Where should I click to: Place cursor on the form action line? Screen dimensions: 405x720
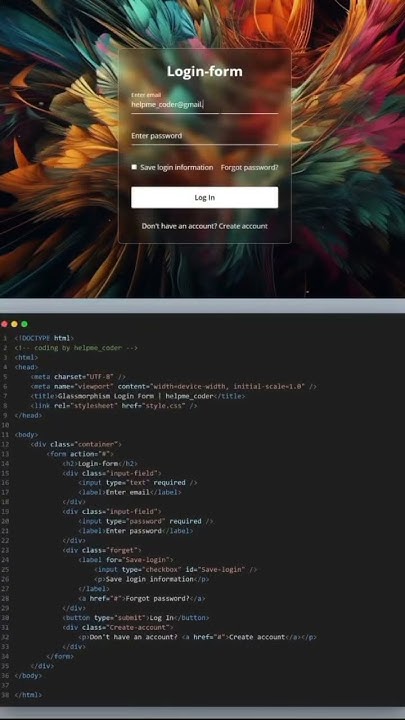click(80, 454)
